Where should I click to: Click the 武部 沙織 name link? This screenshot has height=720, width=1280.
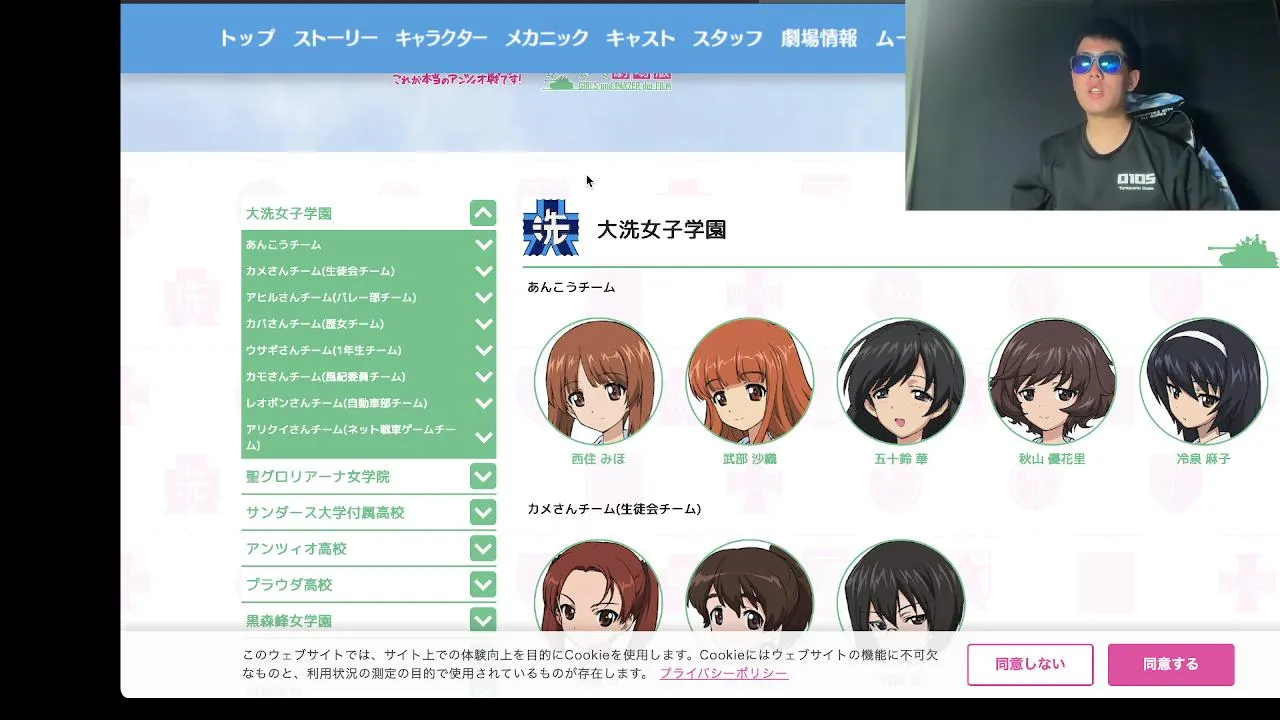point(749,459)
